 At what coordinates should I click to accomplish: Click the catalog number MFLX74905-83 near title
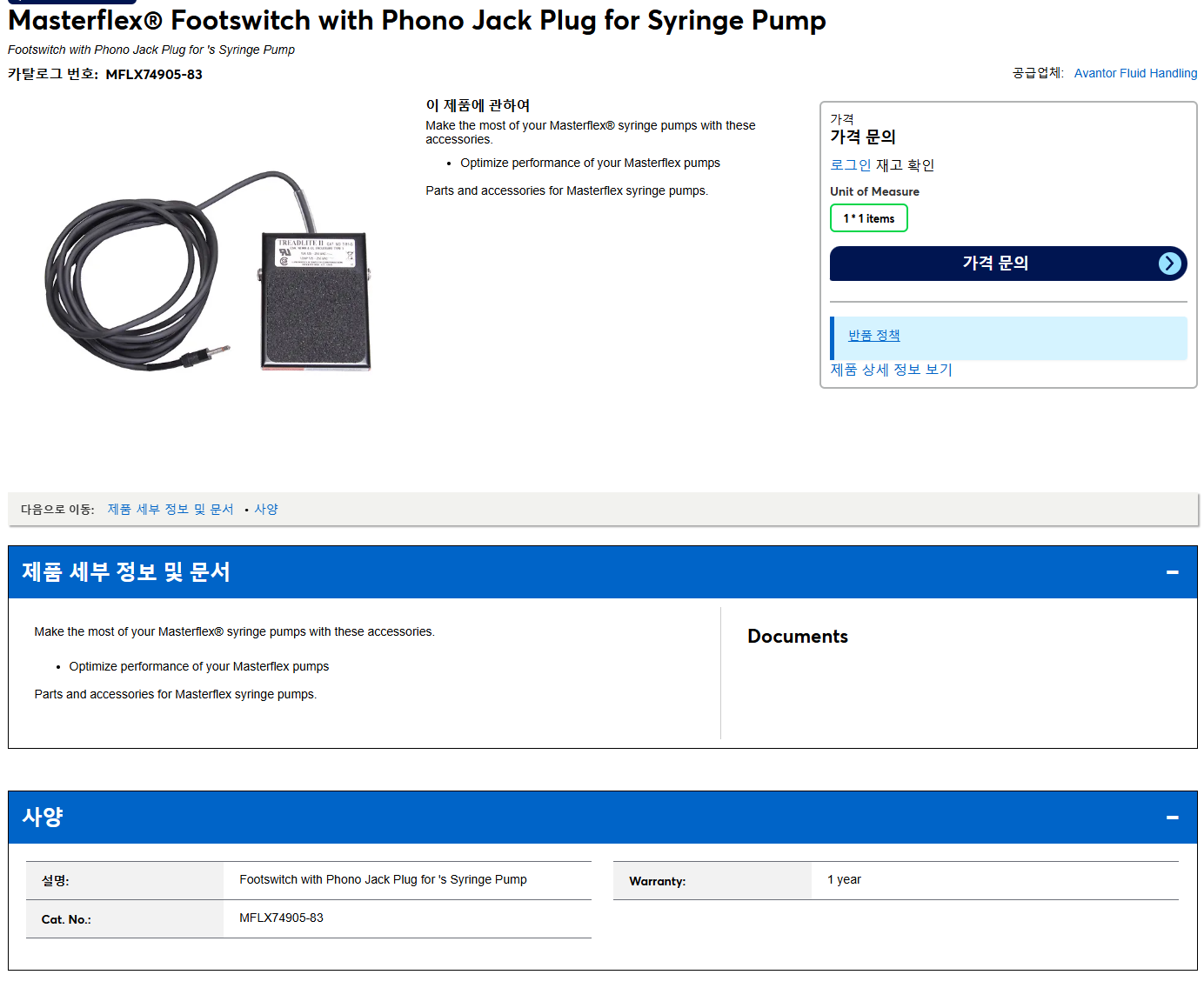(x=154, y=74)
